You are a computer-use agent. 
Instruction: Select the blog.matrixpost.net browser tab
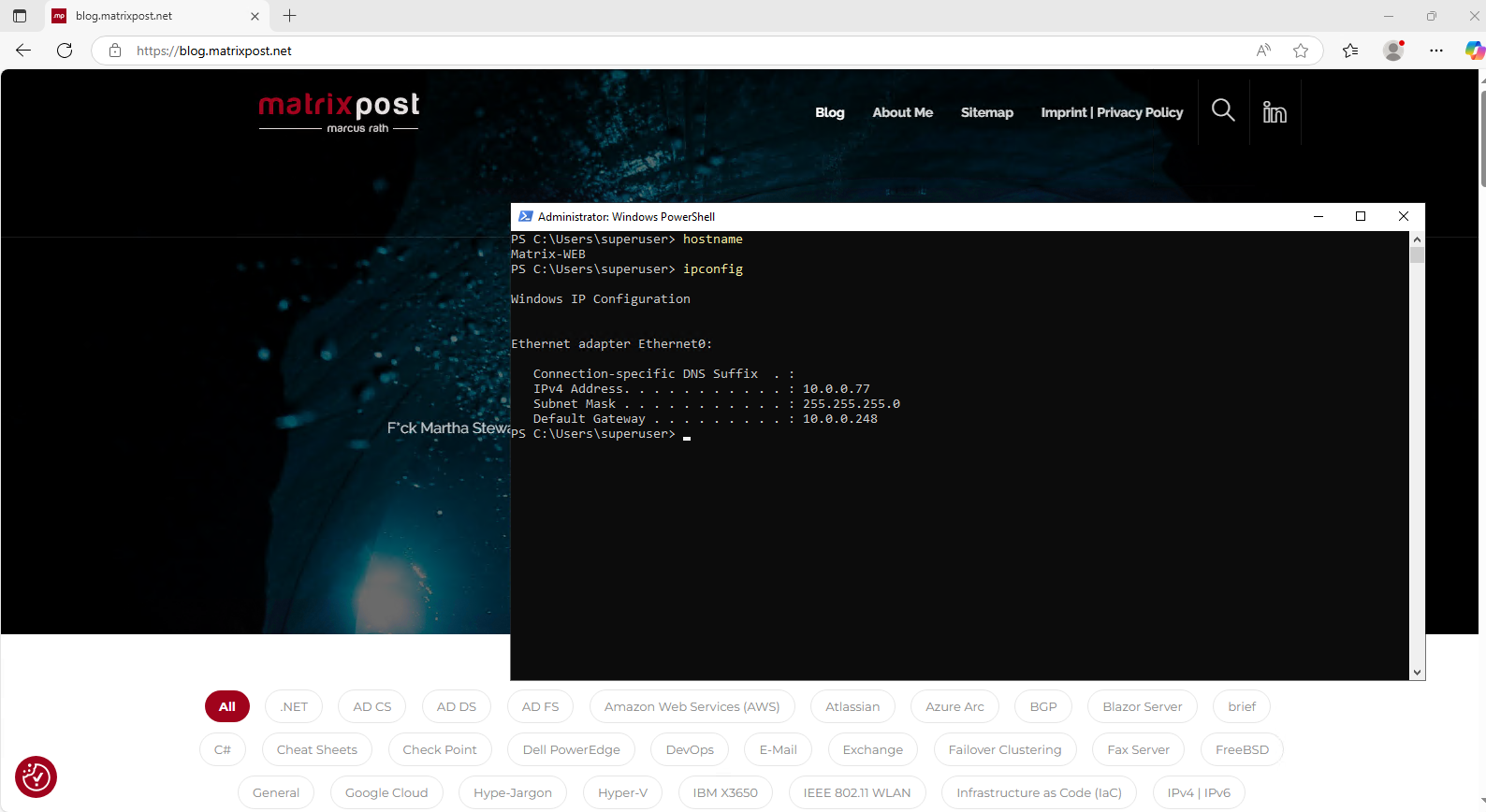[157, 16]
